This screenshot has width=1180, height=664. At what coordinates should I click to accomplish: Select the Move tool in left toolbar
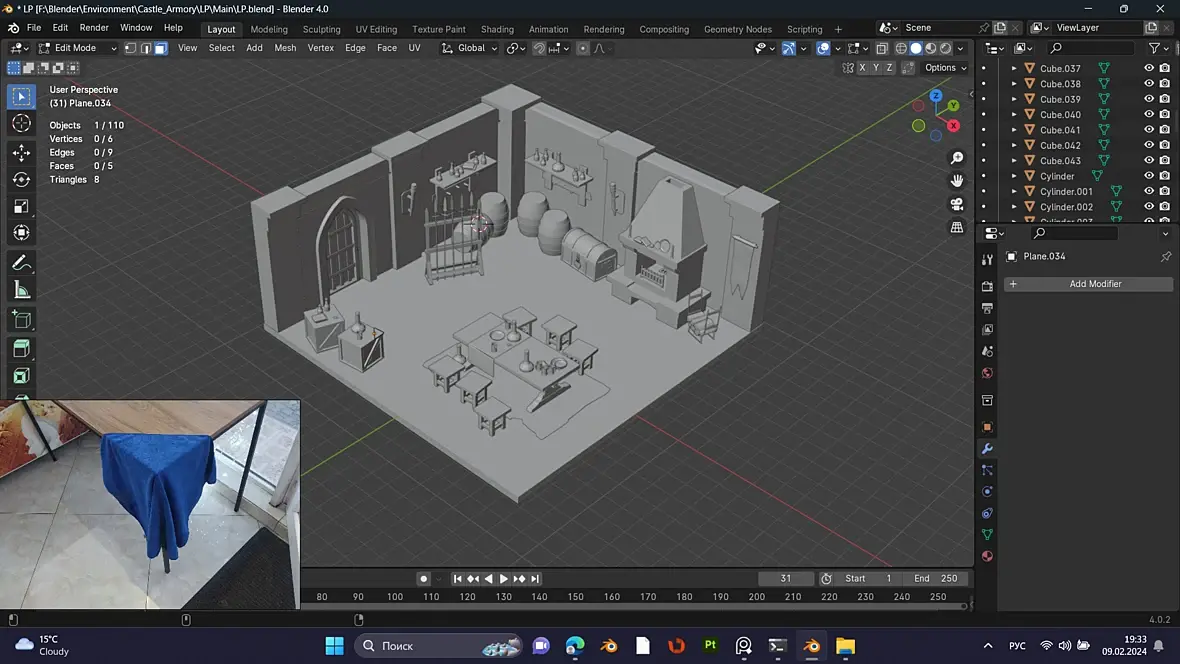click(x=21, y=153)
